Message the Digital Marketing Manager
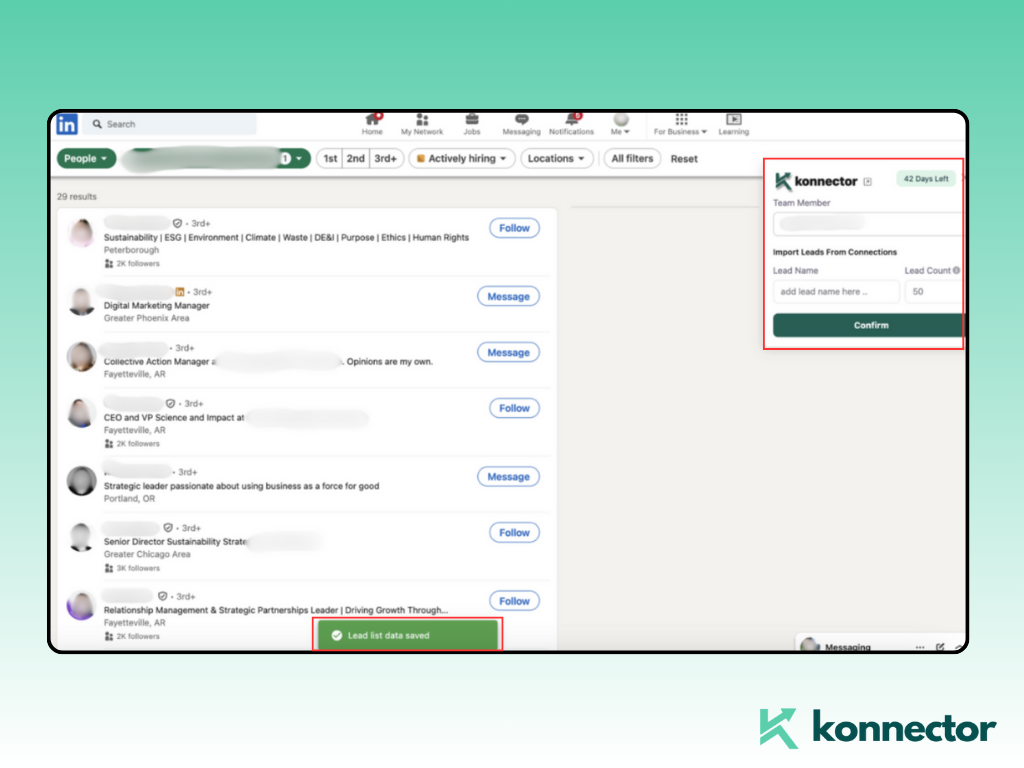1024x768 pixels. click(508, 296)
